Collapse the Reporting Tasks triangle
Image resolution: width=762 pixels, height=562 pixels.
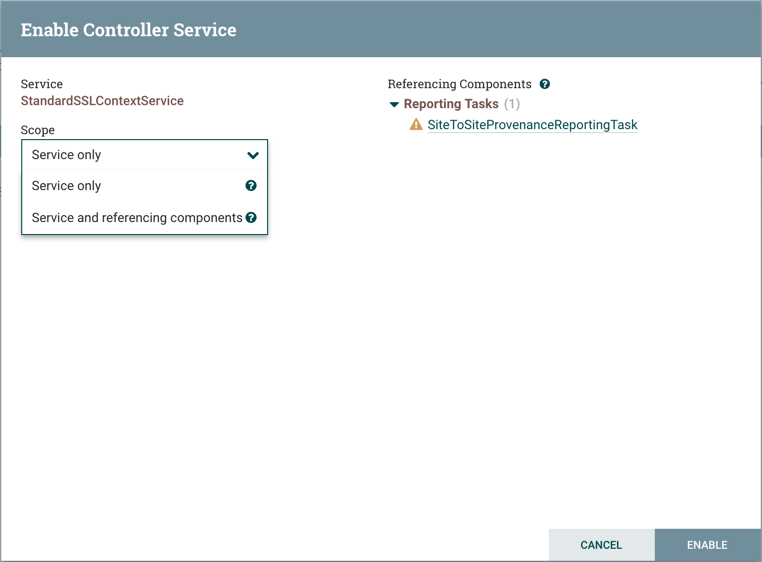[394, 104]
